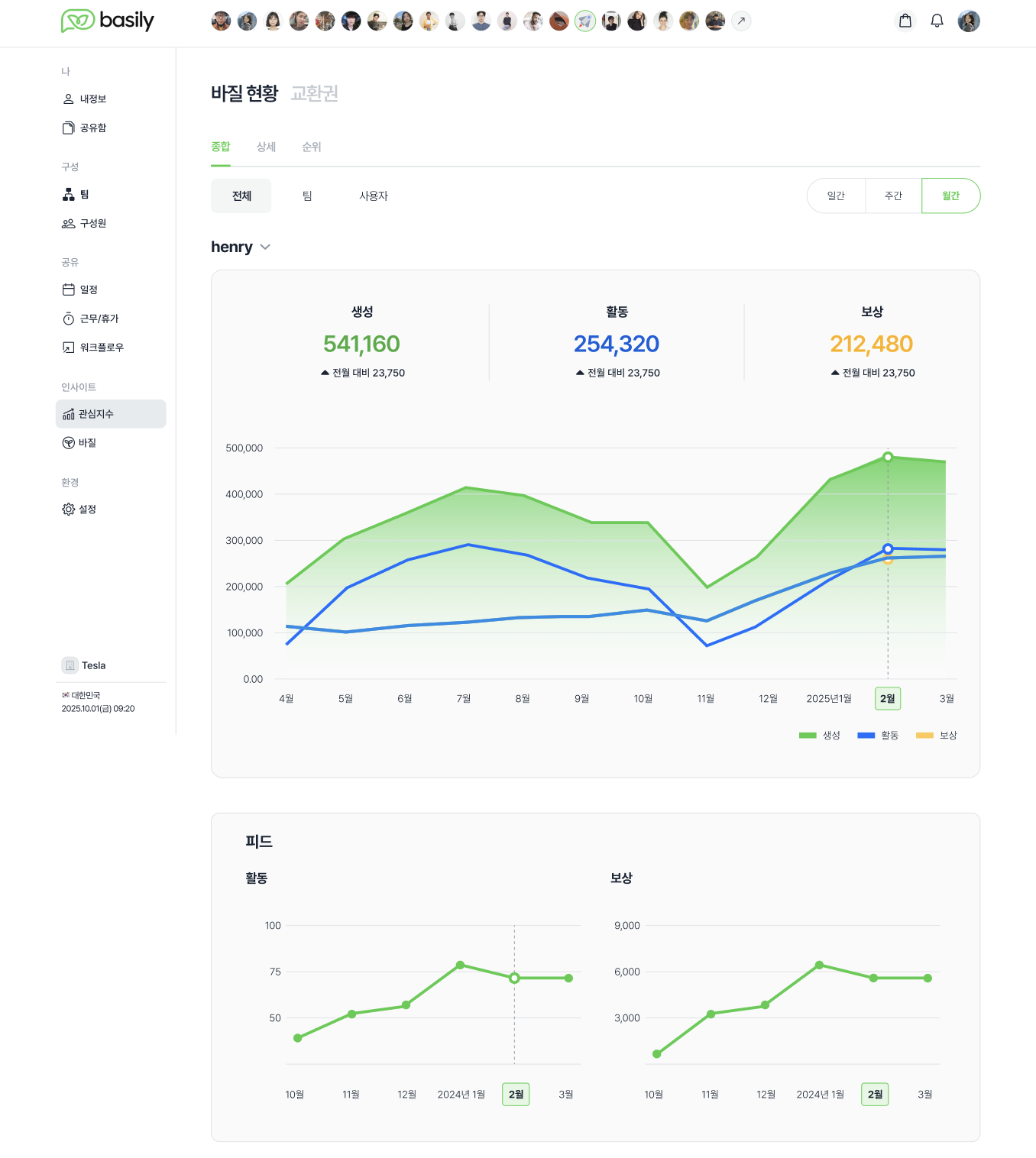This screenshot has width=1036, height=1158.
Task: Click the 바질 현황 heading
Action: tap(244, 93)
